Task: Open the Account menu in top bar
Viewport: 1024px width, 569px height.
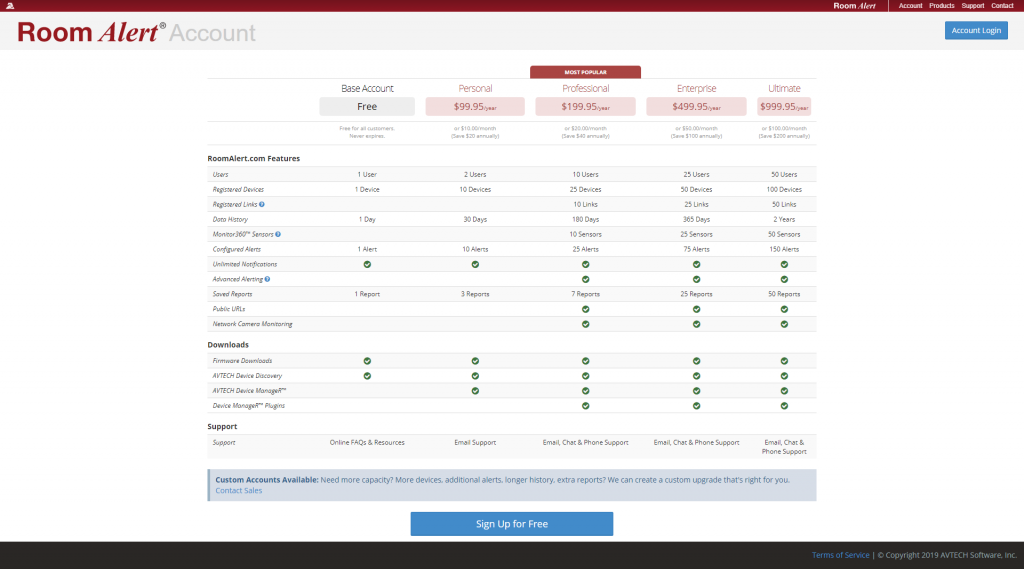Action: tap(910, 6)
